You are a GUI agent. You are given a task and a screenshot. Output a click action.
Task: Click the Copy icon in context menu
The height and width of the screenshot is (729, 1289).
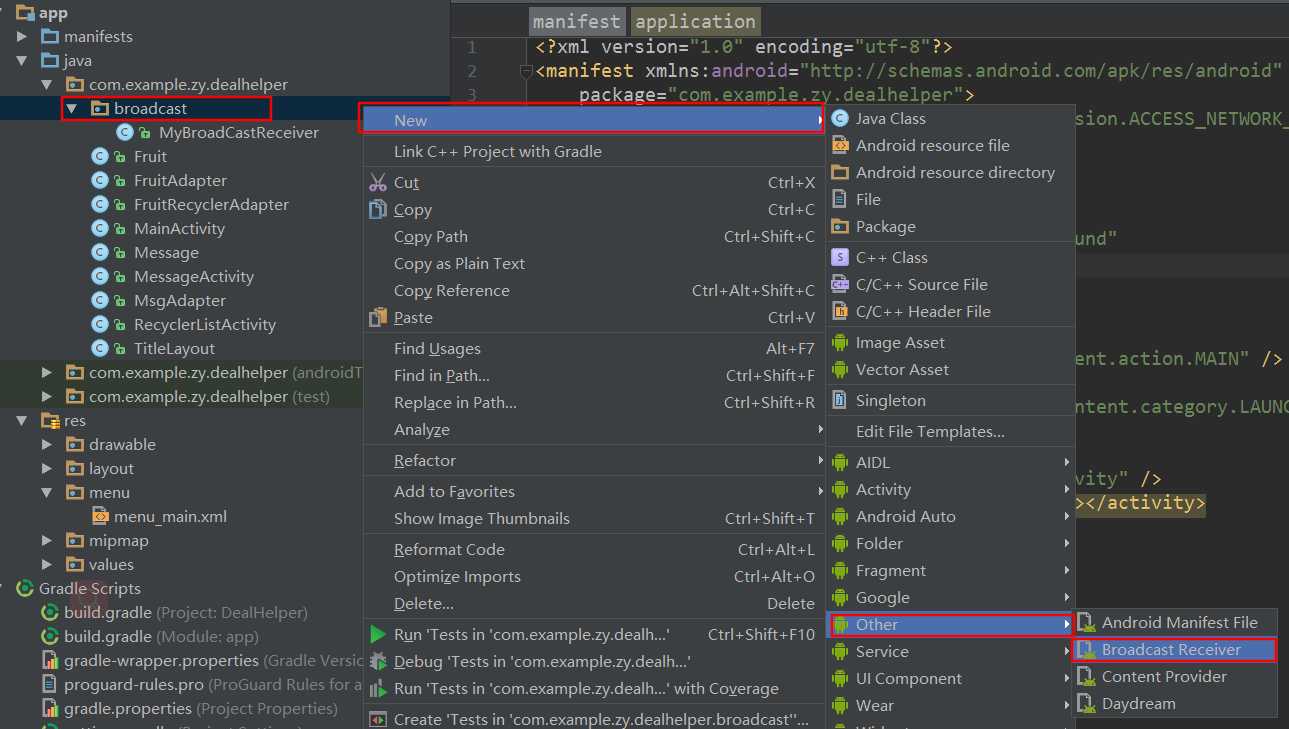coord(378,209)
